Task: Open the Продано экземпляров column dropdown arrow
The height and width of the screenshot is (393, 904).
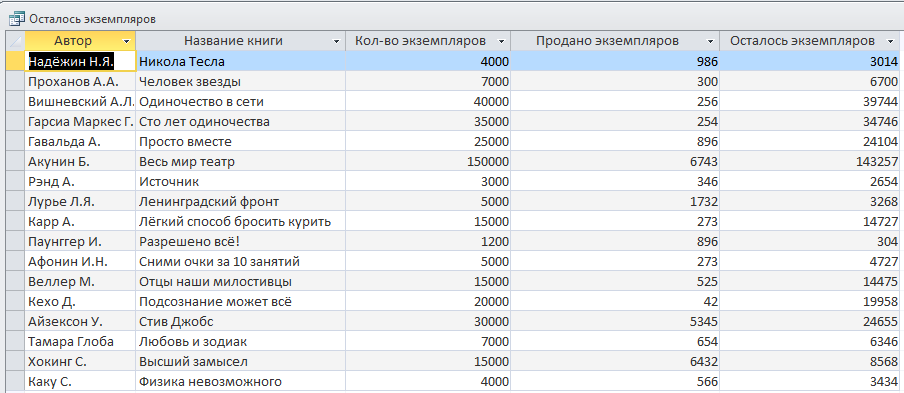Action: pyautogui.click(x=710, y=41)
